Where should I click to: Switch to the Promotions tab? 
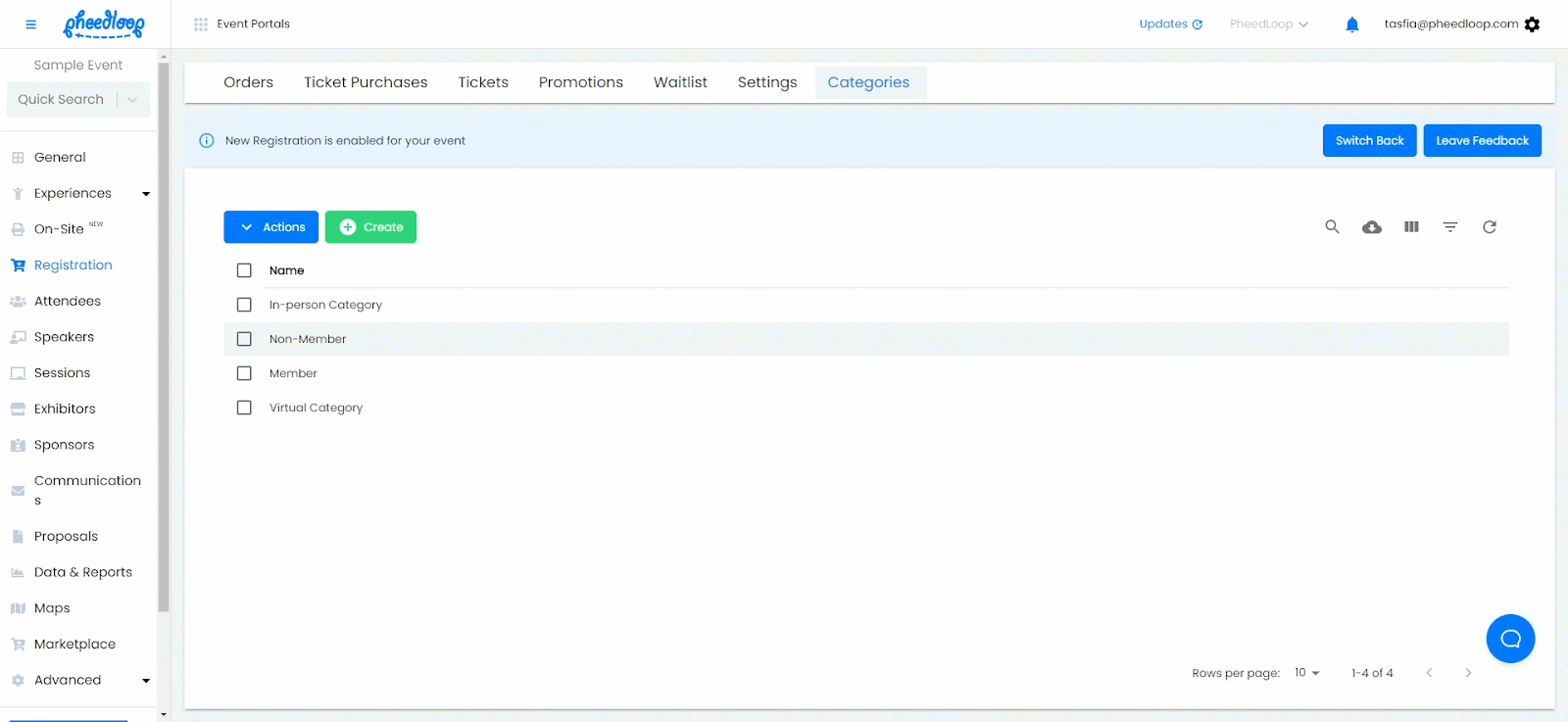tap(580, 82)
